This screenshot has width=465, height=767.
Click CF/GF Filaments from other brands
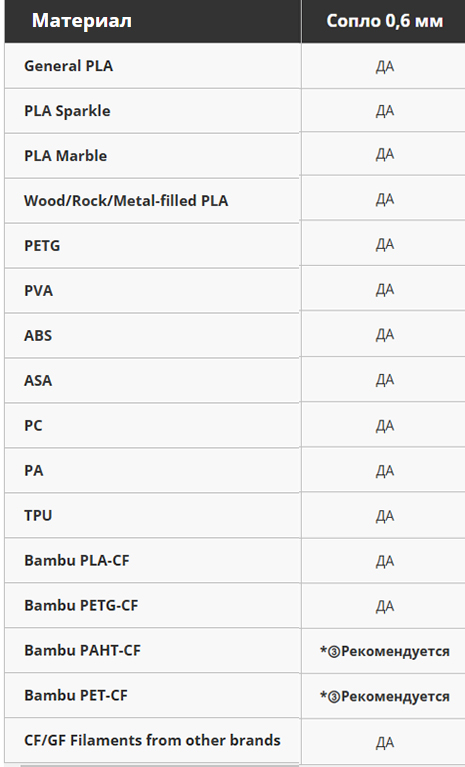(152, 741)
